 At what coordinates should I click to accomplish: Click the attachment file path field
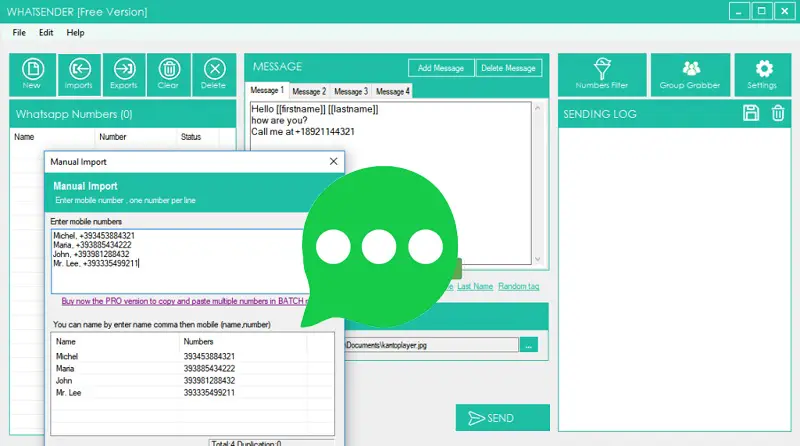coord(432,345)
